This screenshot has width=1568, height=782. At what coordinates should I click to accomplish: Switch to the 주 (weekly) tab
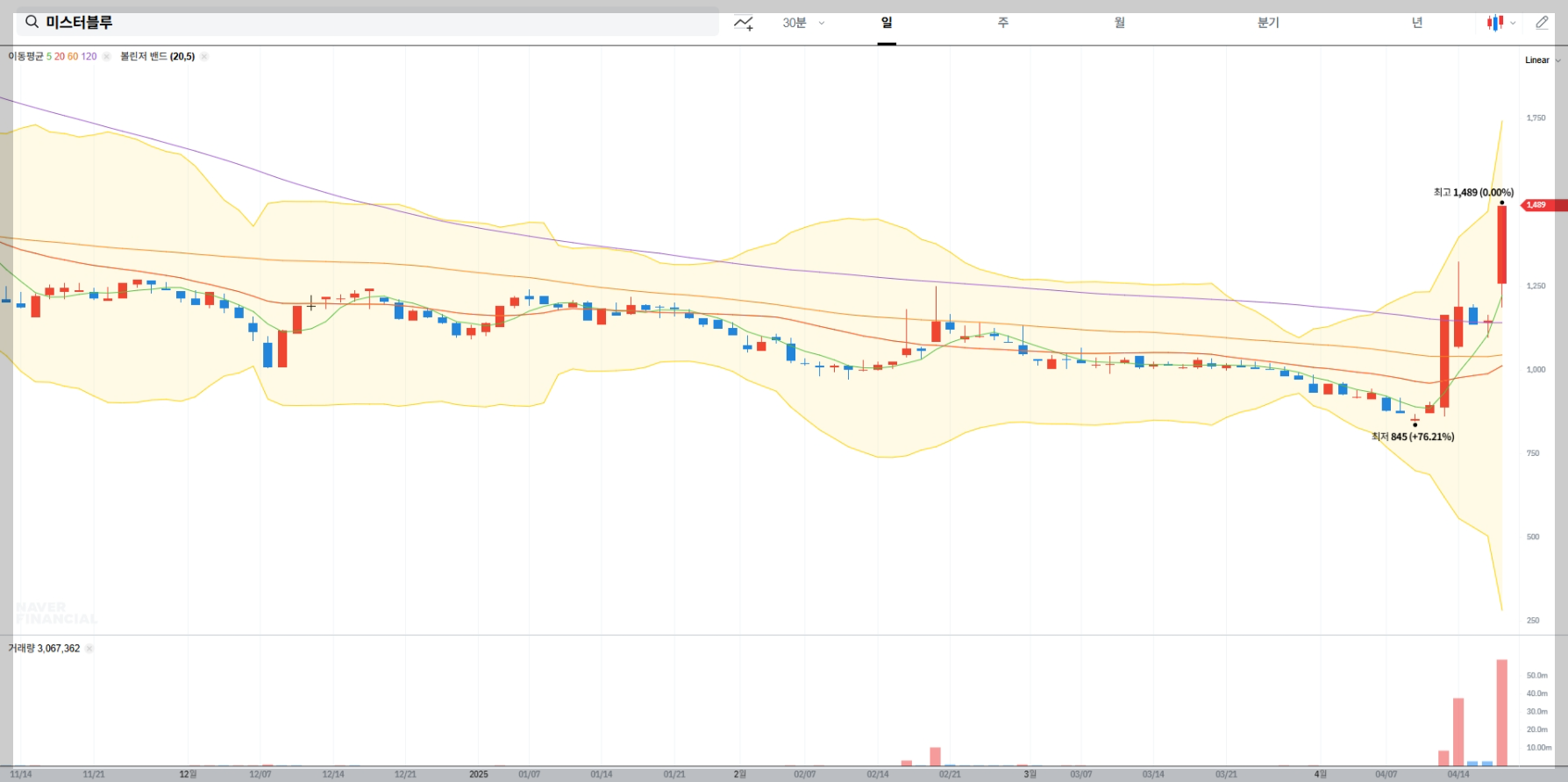(1003, 23)
